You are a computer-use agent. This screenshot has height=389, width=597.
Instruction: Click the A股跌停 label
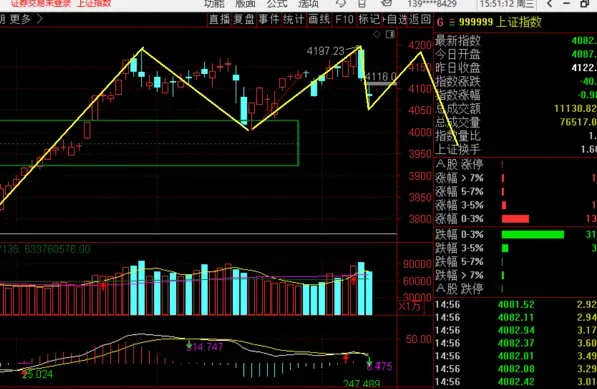coord(459,289)
